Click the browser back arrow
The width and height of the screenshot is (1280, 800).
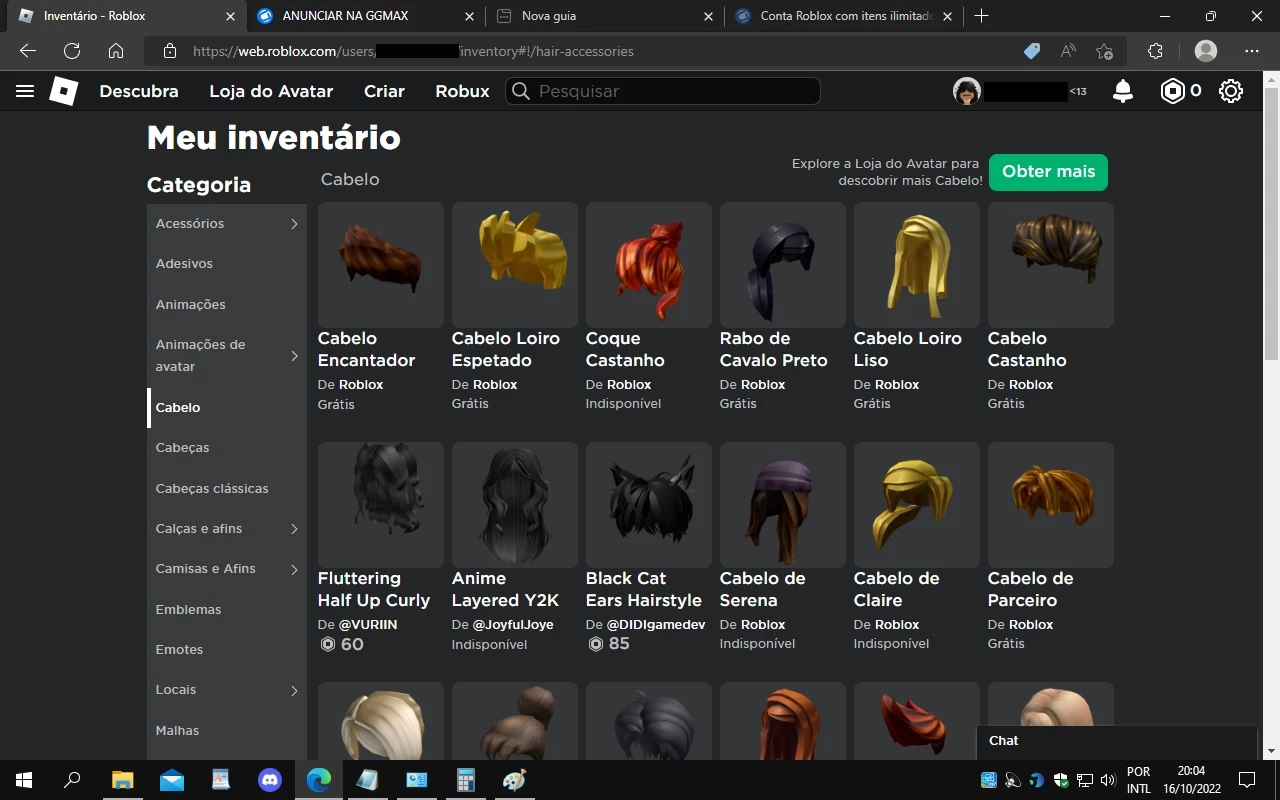tap(28, 51)
